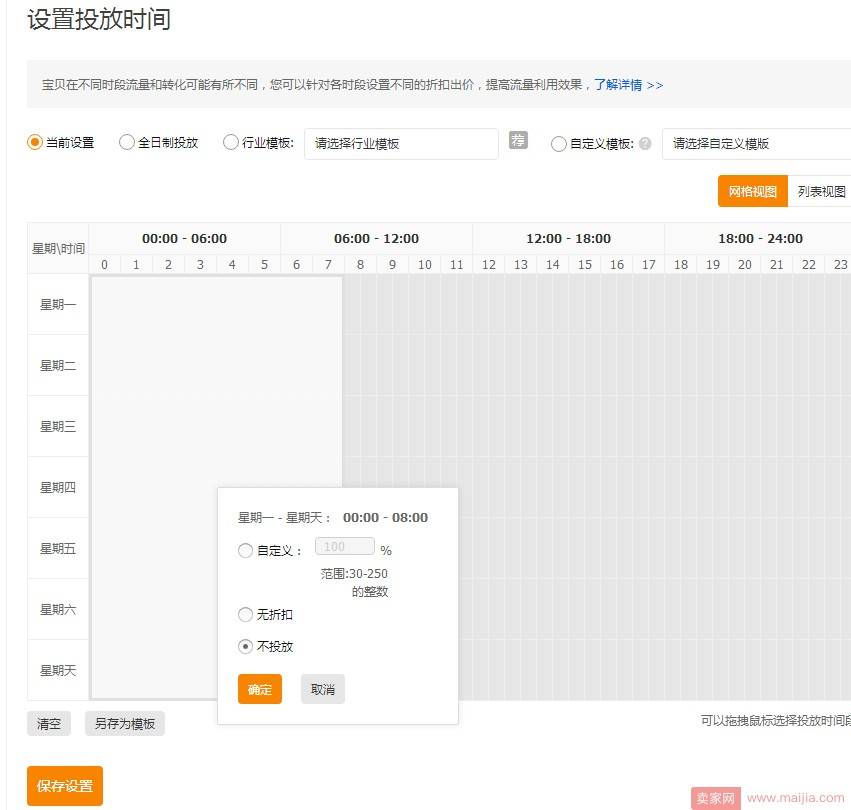Click the 范围:30-250 hint text

[354, 573]
